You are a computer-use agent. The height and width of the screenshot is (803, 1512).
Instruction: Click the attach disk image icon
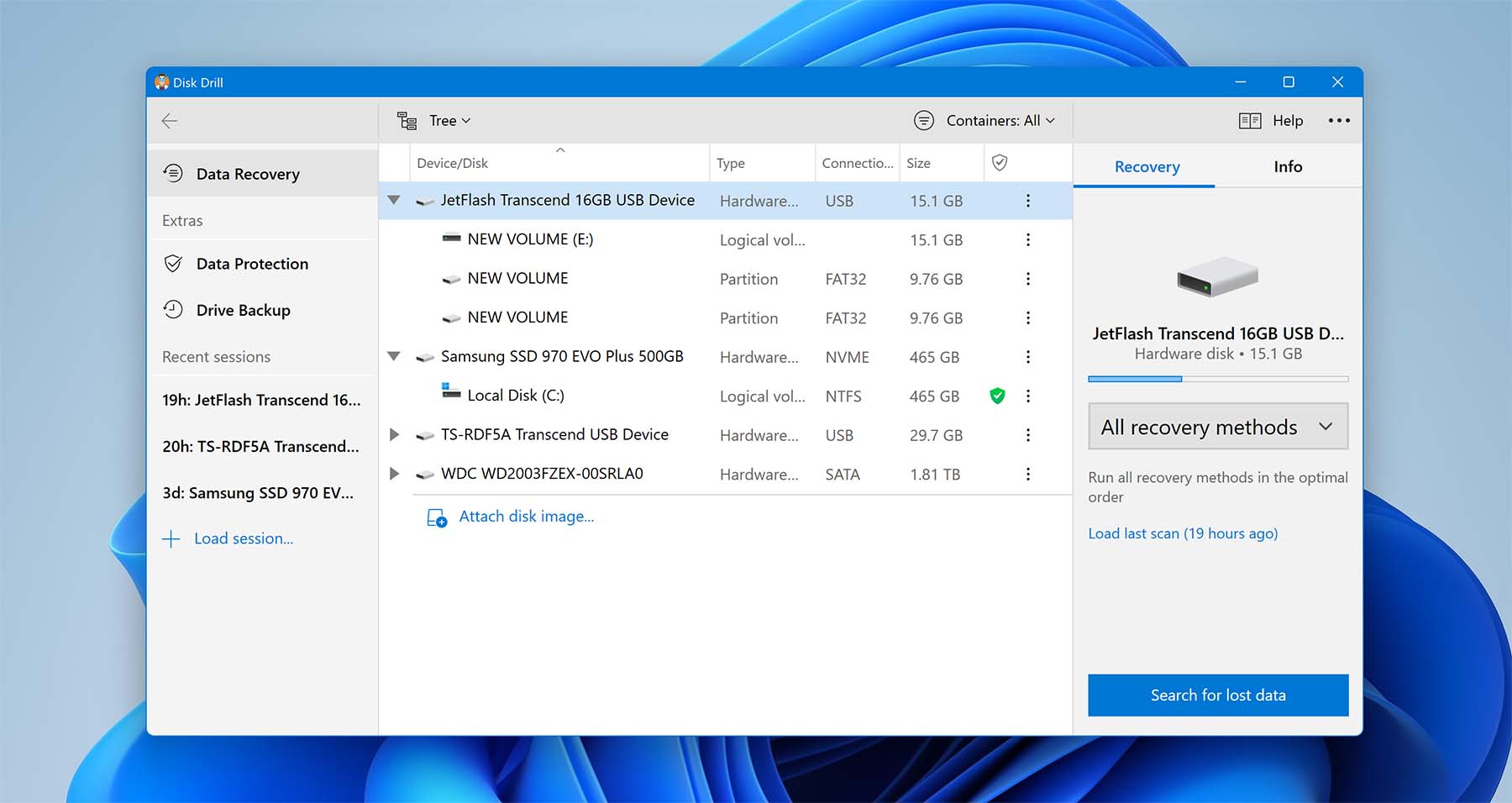(437, 517)
